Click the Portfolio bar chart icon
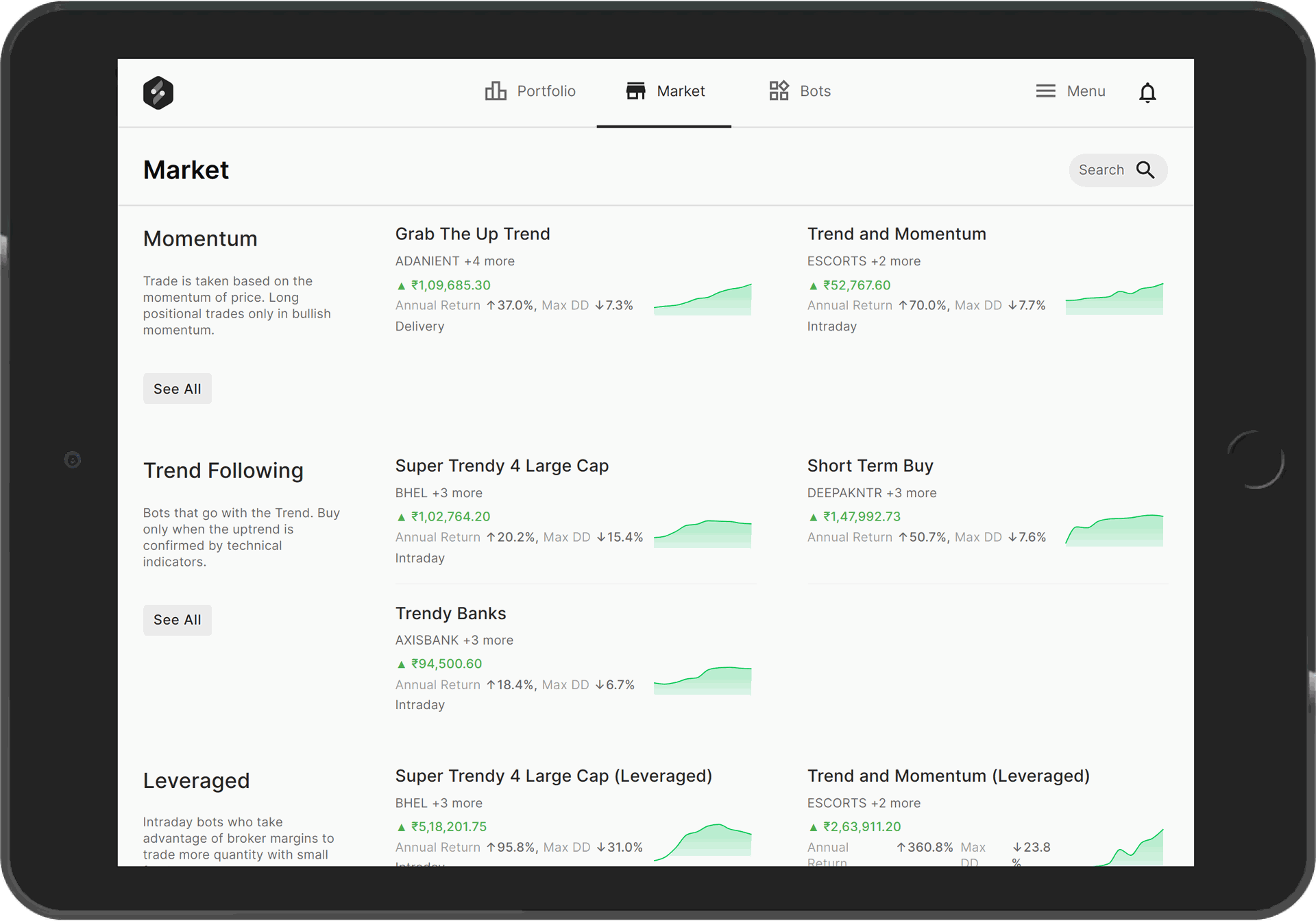1316x921 pixels. pos(496,91)
